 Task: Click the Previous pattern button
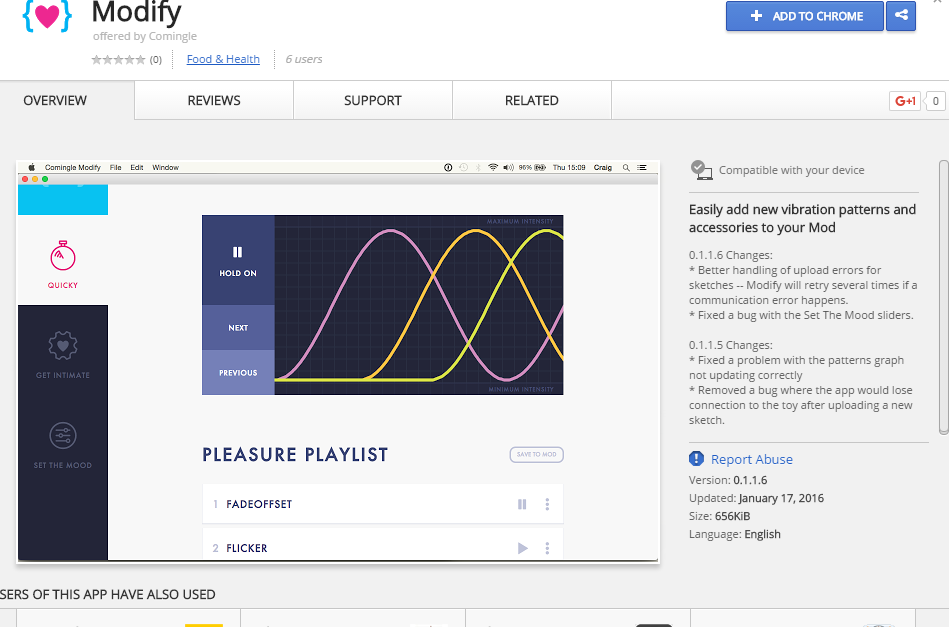238,373
